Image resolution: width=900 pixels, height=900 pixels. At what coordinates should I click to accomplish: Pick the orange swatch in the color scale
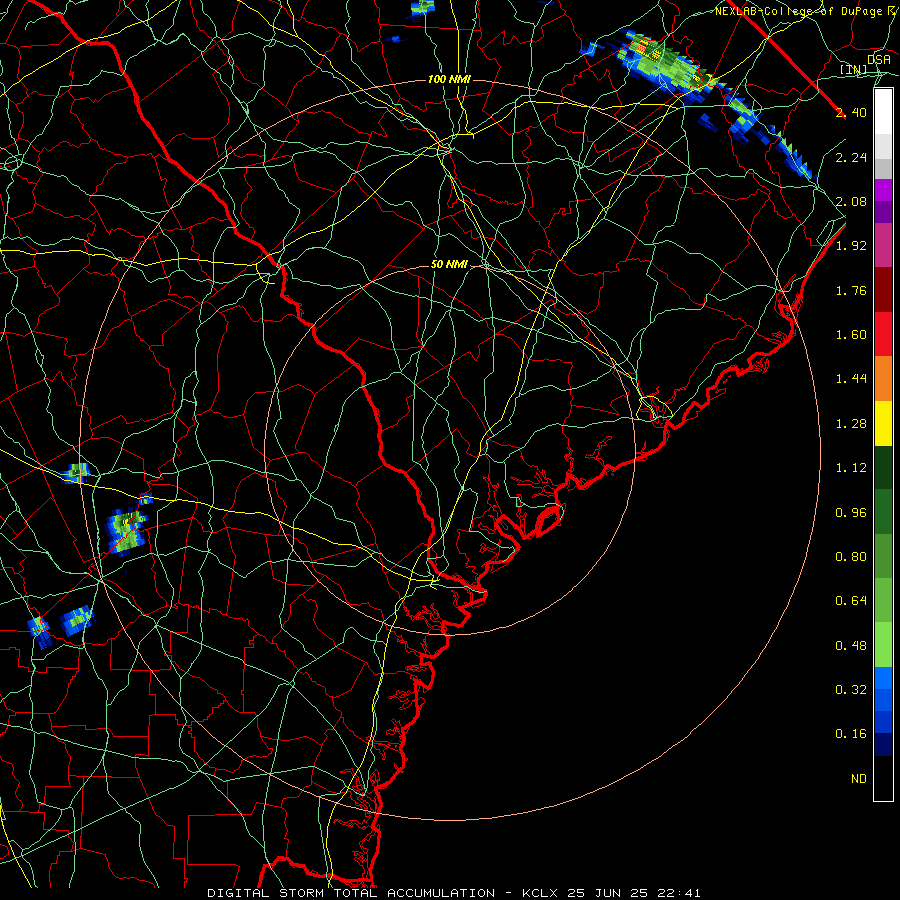point(883,379)
